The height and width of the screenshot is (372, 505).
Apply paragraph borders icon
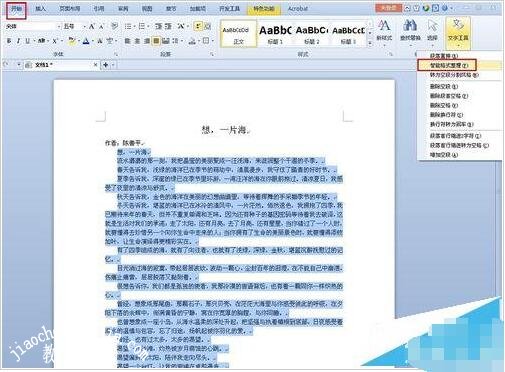tap(206, 41)
